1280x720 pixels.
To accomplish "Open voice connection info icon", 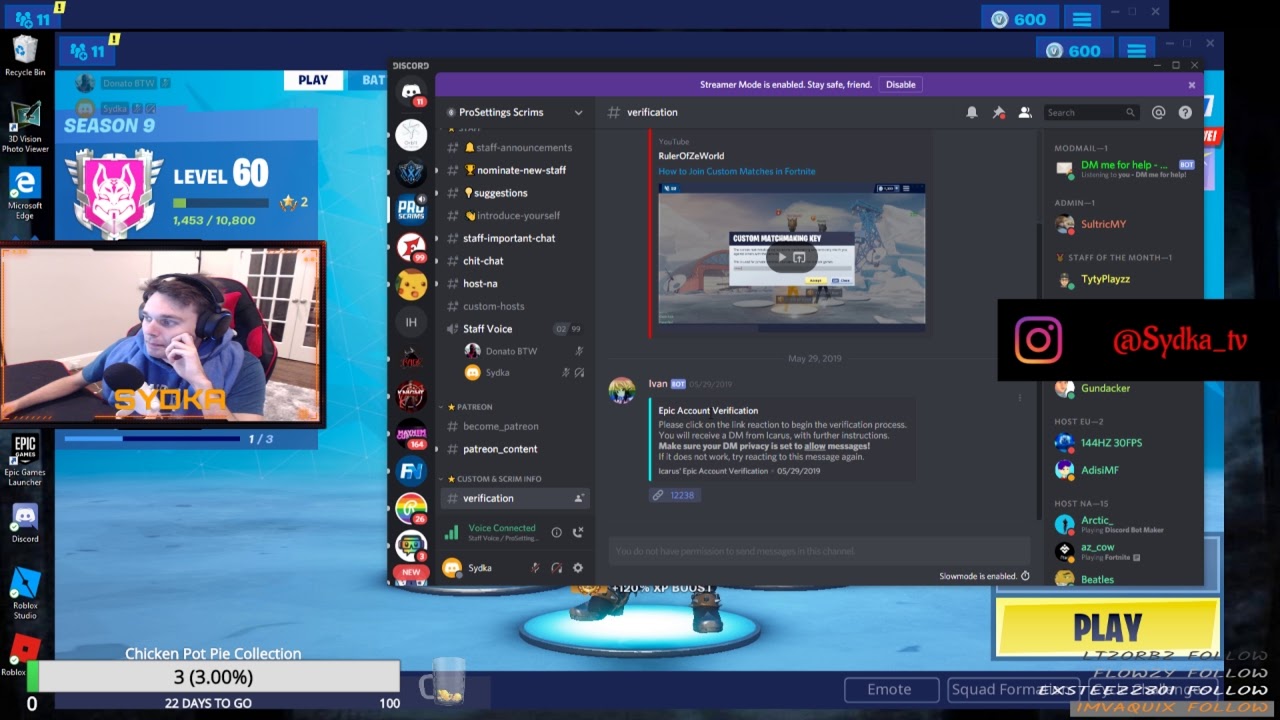I will point(556,533).
